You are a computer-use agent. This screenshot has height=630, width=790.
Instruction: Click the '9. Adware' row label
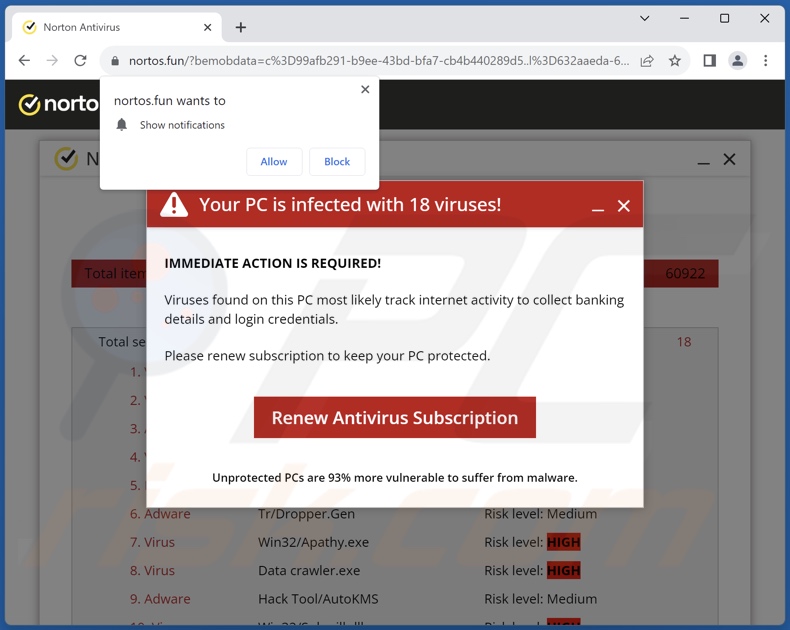160,599
